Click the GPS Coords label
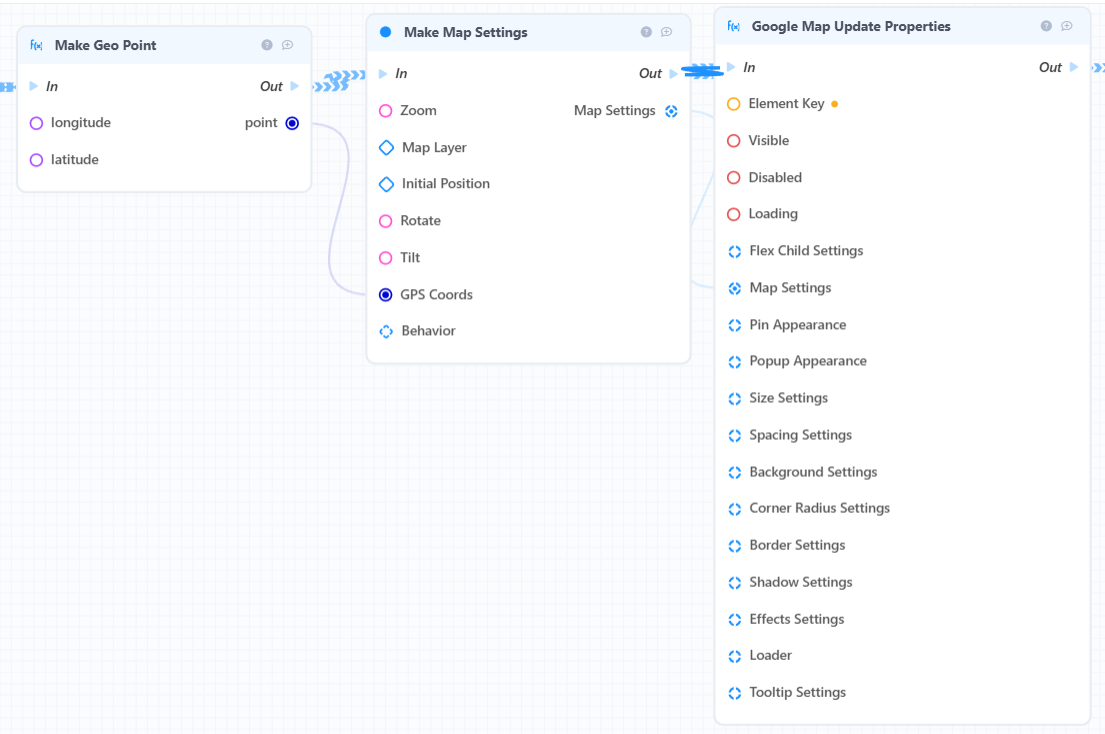The height and width of the screenshot is (734, 1105). tap(436, 294)
